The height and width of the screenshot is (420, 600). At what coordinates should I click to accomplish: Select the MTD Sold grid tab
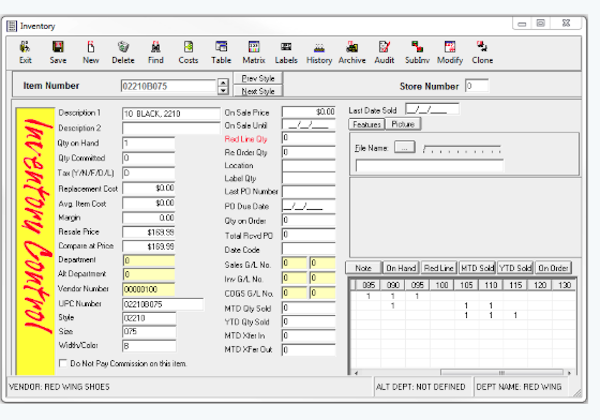[477, 268]
